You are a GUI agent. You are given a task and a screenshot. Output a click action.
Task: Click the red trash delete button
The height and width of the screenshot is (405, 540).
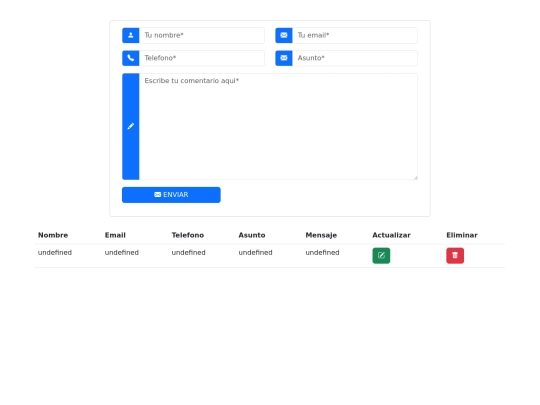[x=455, y=256]
